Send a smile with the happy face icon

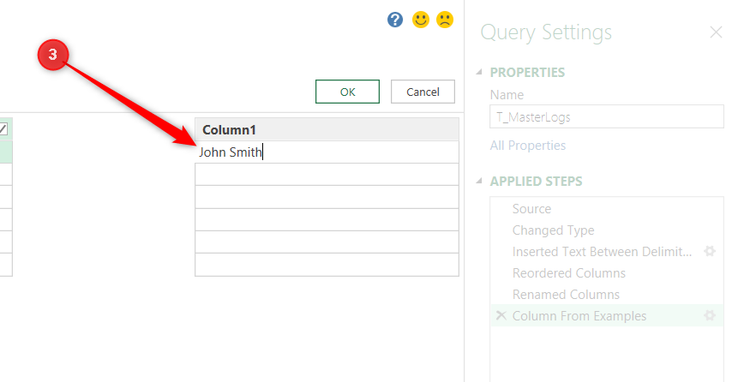pos(421,20)
